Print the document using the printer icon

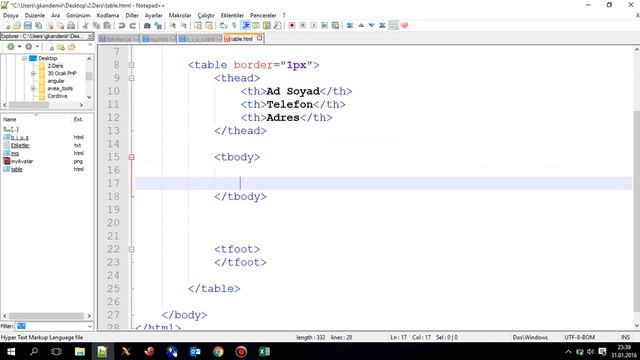point(71,26)
